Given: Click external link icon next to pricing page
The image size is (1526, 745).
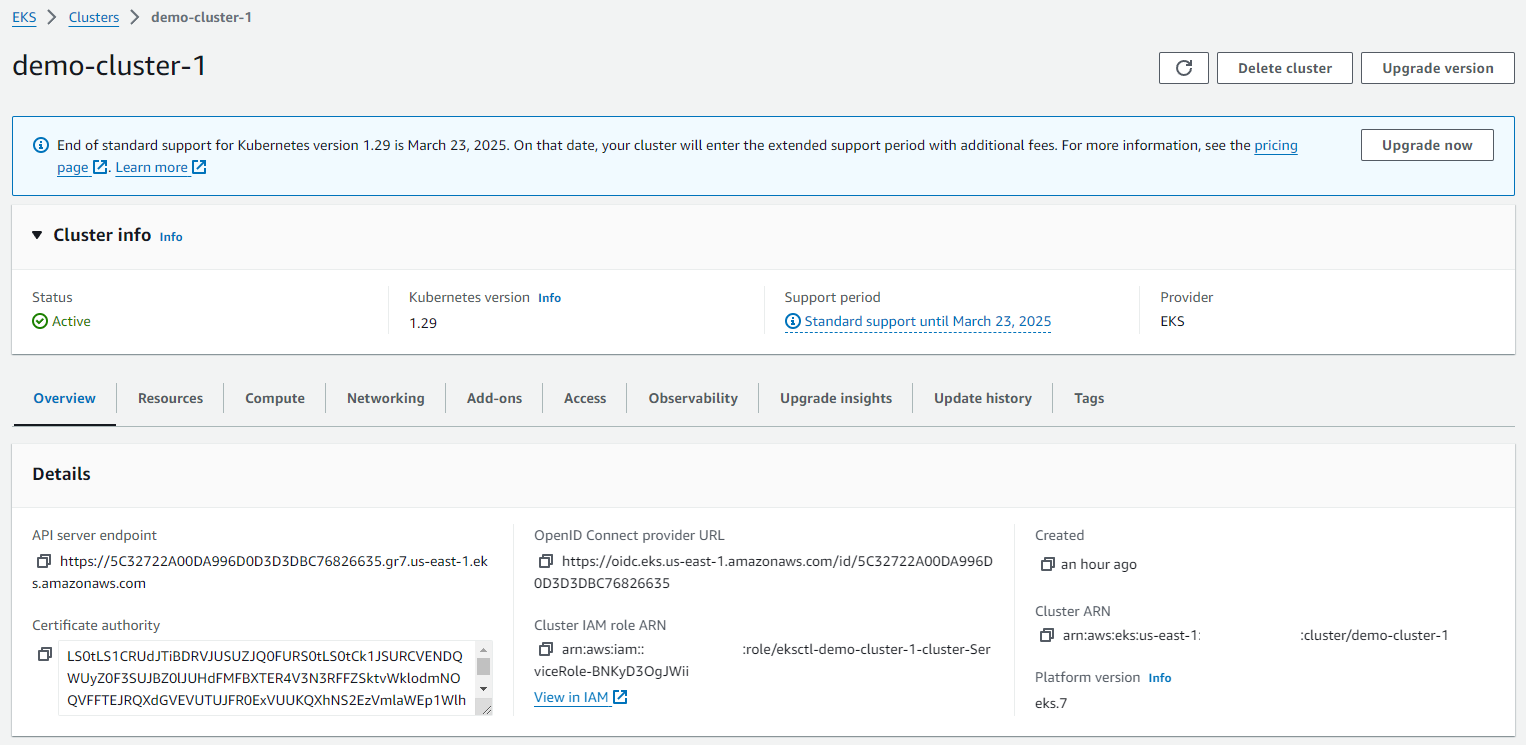Looking at the screenshot, I should [x=99, y=167].
